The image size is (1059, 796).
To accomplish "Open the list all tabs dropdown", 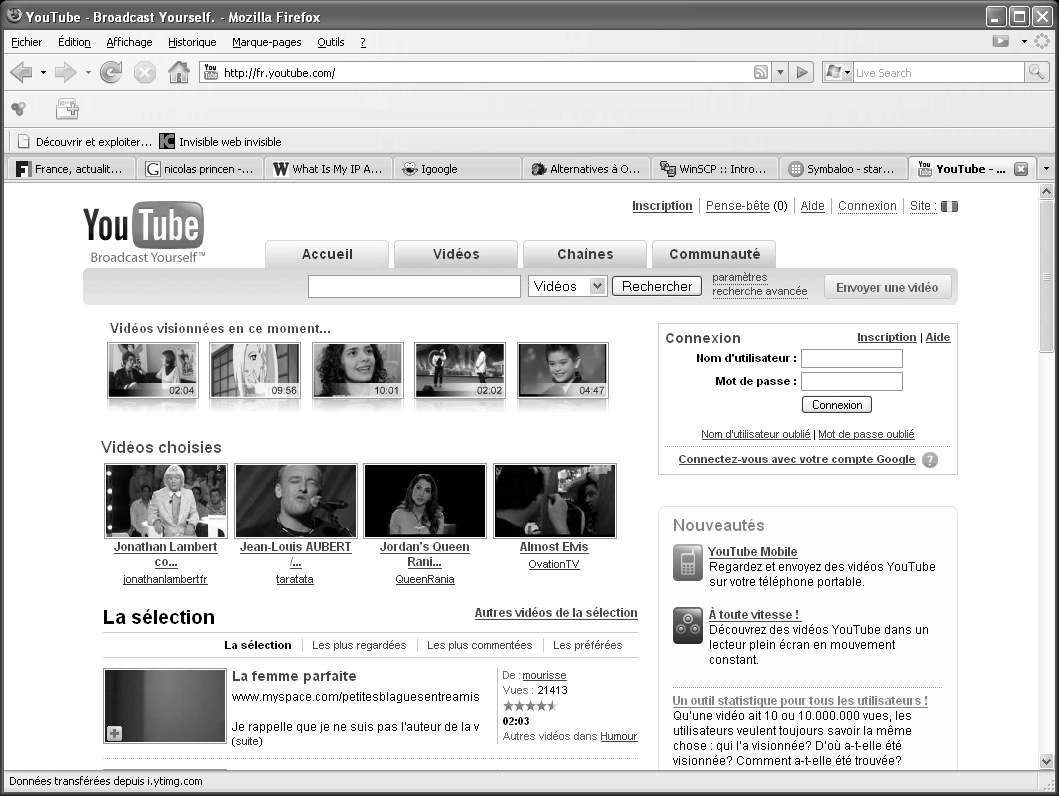I will point(1046,169).
